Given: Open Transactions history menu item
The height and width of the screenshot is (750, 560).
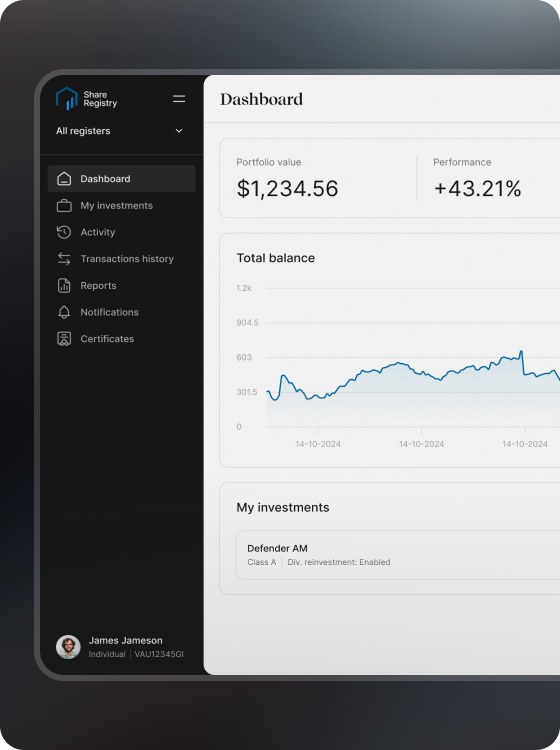Looking at the screenshot, I should 121,259.
